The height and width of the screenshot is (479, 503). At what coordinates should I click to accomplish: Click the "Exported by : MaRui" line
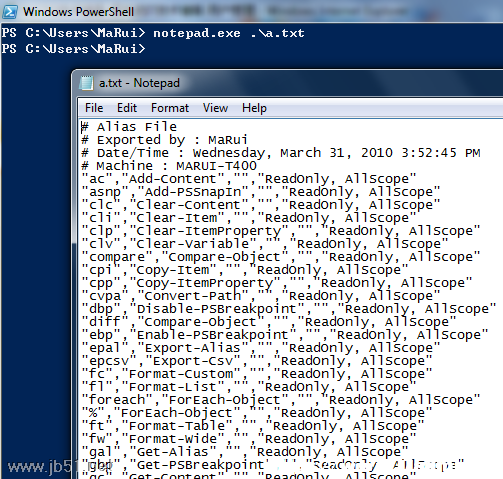click(165, 140)
